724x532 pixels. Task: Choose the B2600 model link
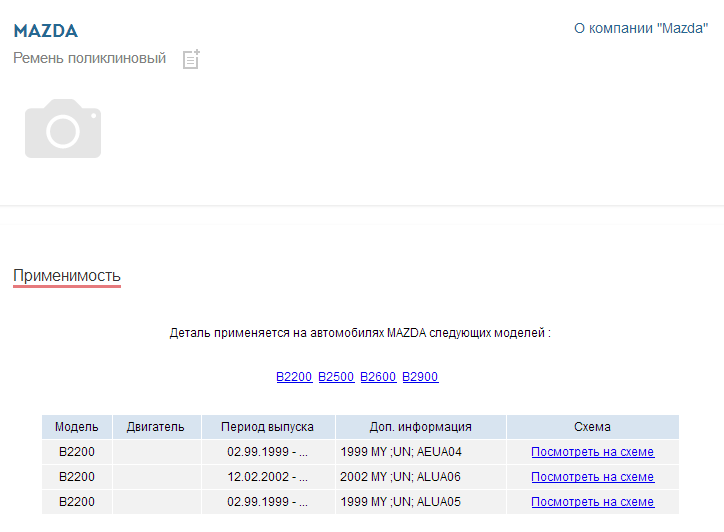(x=378, y=377)
